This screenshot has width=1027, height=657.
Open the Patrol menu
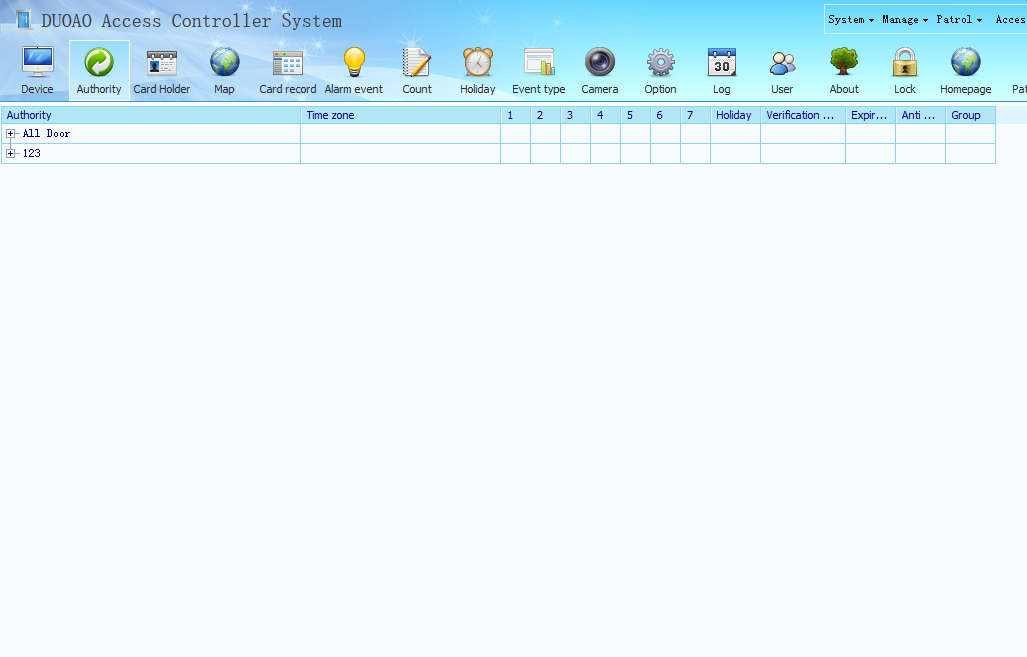coord(958,20)
